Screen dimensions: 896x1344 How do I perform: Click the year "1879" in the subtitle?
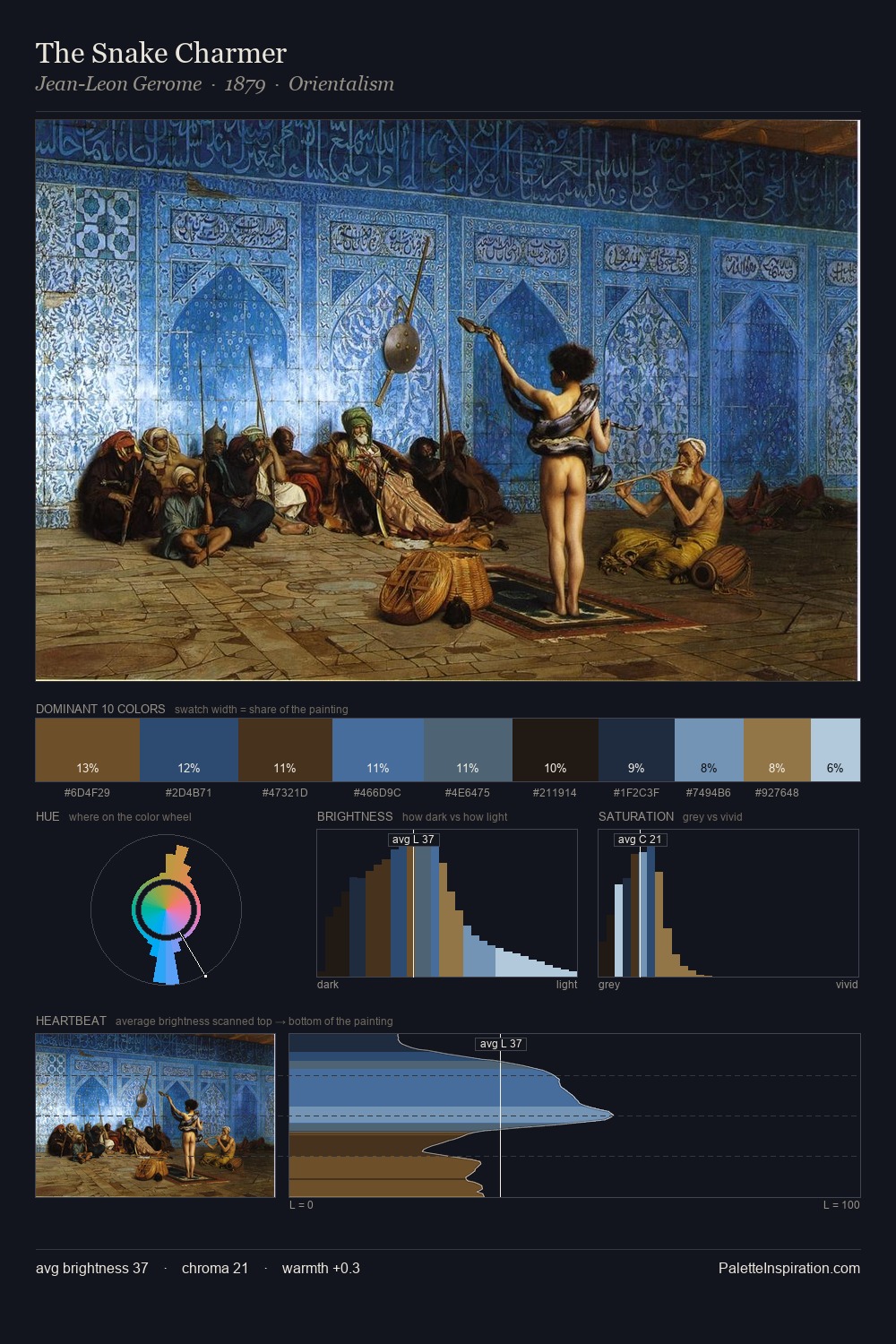pyautogui.click(x=245, y=84)
